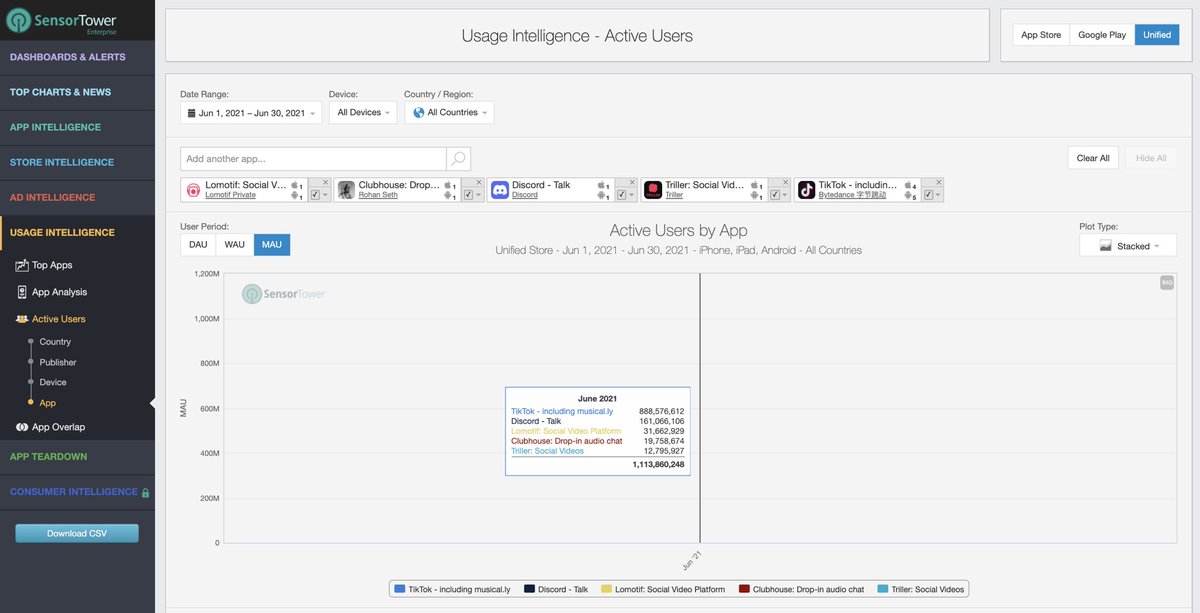Select the WAU user period

click(235, 245)
